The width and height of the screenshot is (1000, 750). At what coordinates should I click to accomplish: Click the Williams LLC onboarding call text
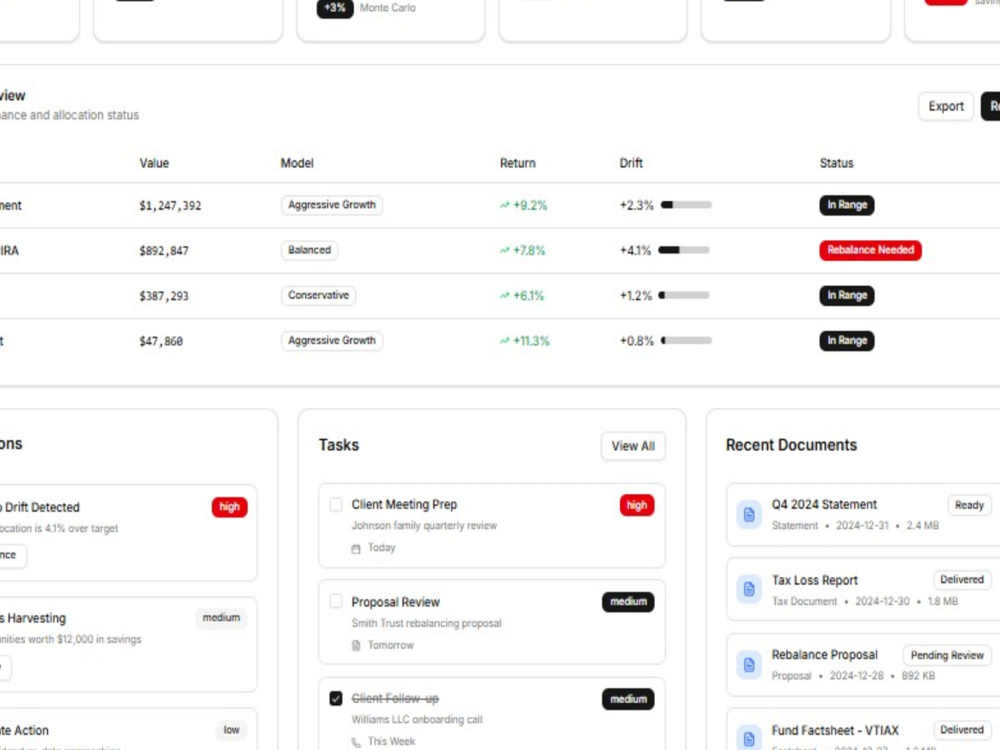click(x=416, y=719)
